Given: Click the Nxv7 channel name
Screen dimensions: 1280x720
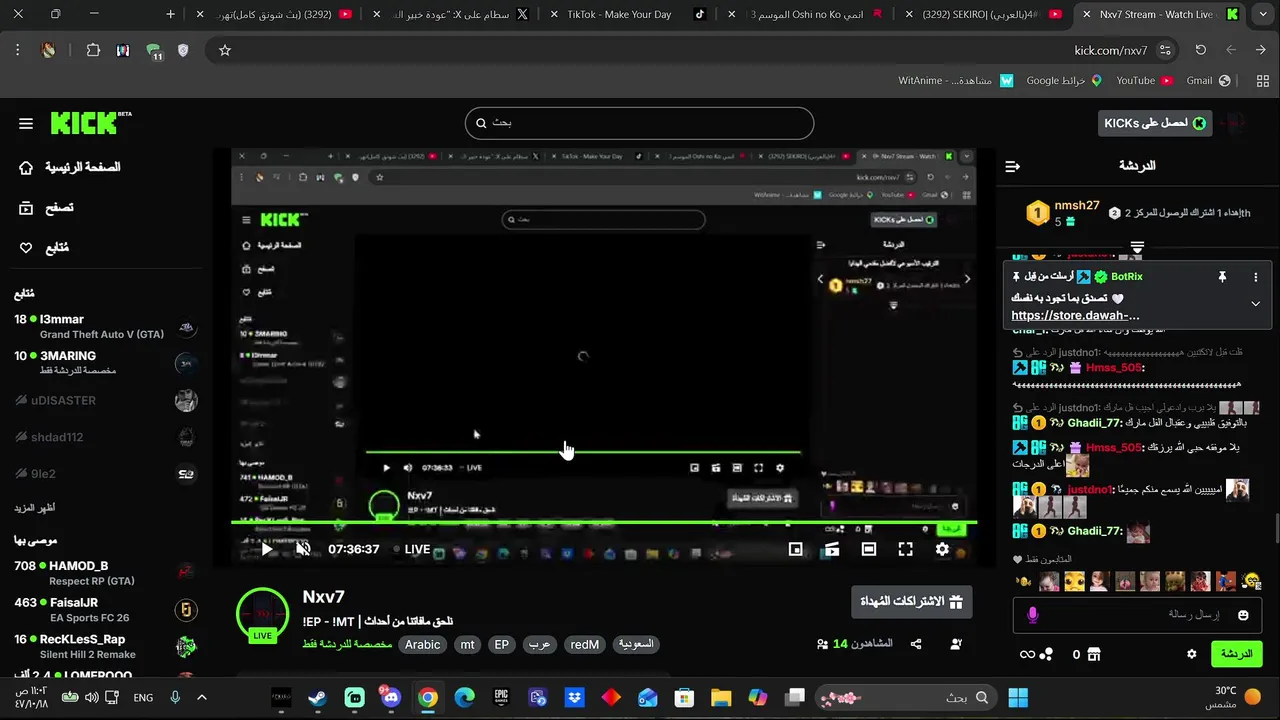Looking at the screenshot, I should tap(324, 597).
